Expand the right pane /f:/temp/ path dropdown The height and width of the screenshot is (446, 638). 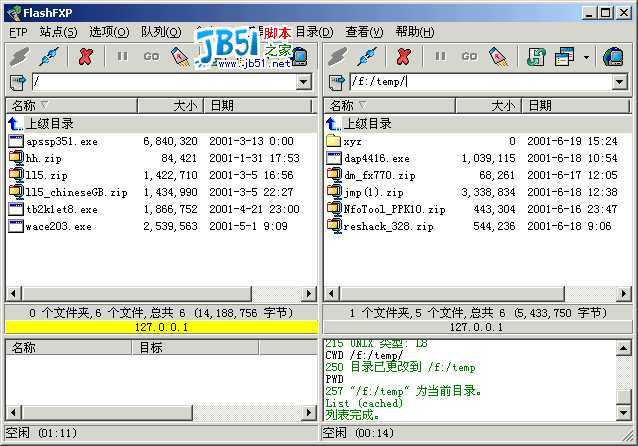pyautogui.click(x=619, y=82)
